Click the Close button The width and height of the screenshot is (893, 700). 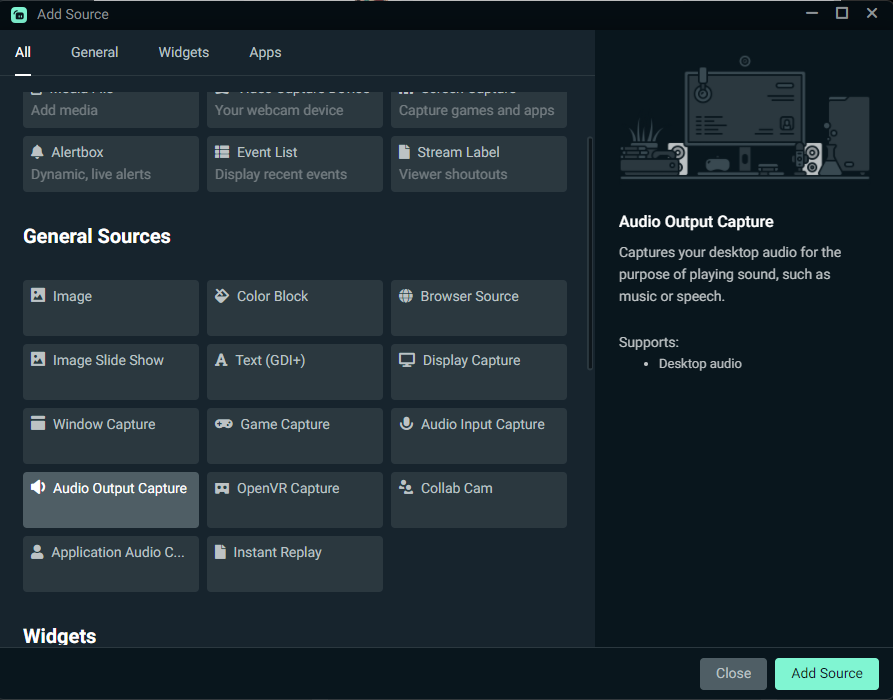tap(733, 673)
